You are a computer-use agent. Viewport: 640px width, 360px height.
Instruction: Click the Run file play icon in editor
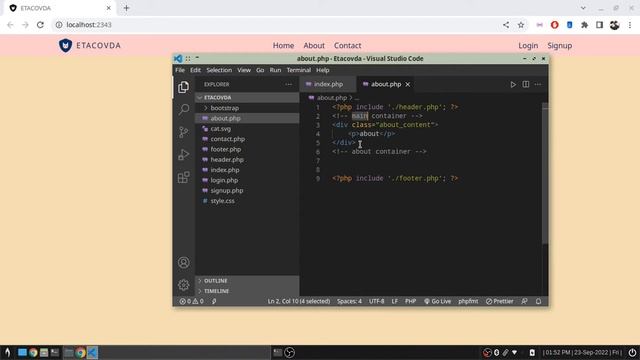[x=513, y=84]
